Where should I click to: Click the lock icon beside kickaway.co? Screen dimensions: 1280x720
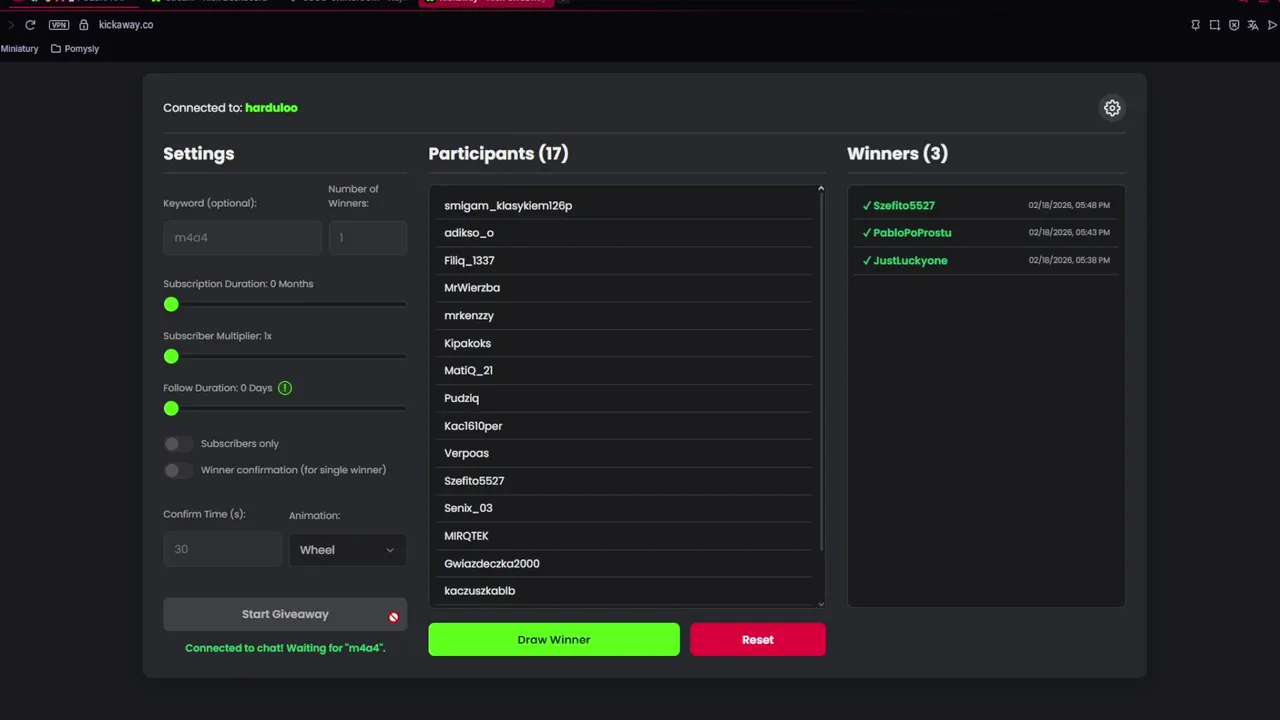84,25
